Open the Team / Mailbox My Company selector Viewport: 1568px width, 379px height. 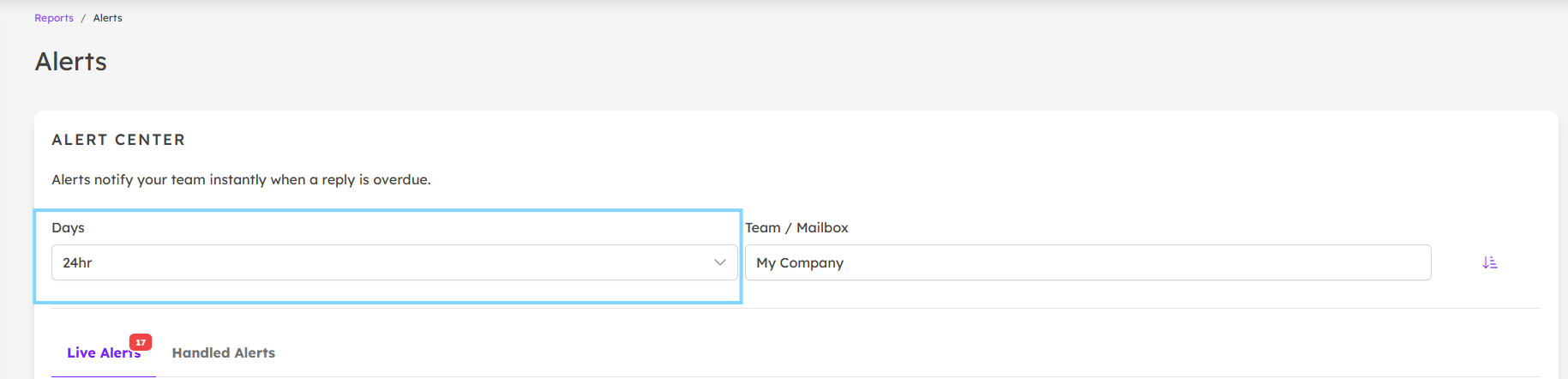(x=1088, y=262)
